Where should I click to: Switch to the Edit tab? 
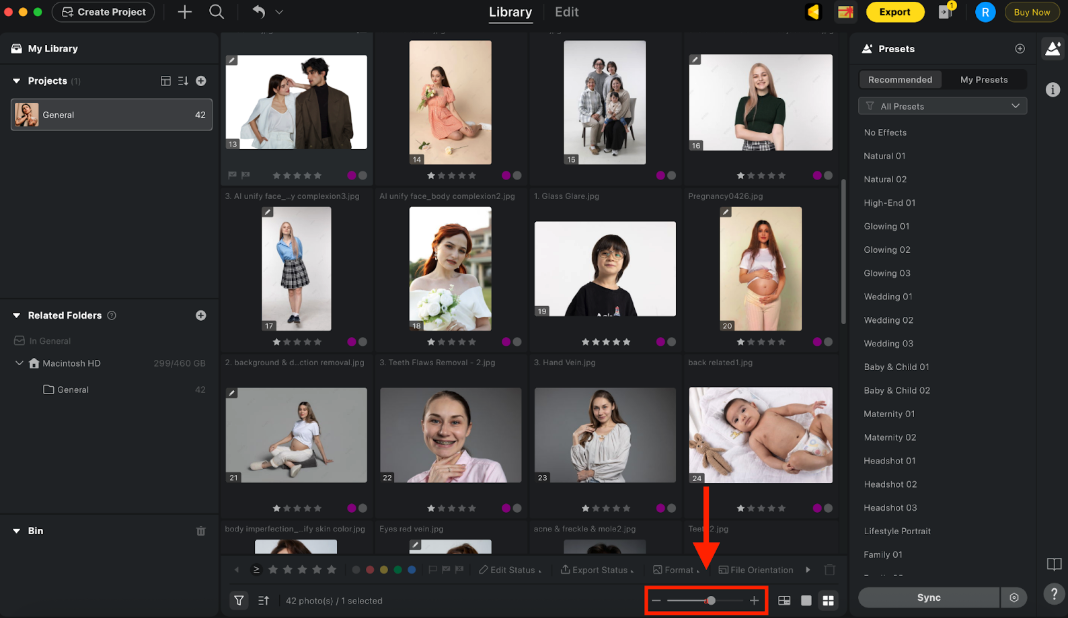click(566, 12)
